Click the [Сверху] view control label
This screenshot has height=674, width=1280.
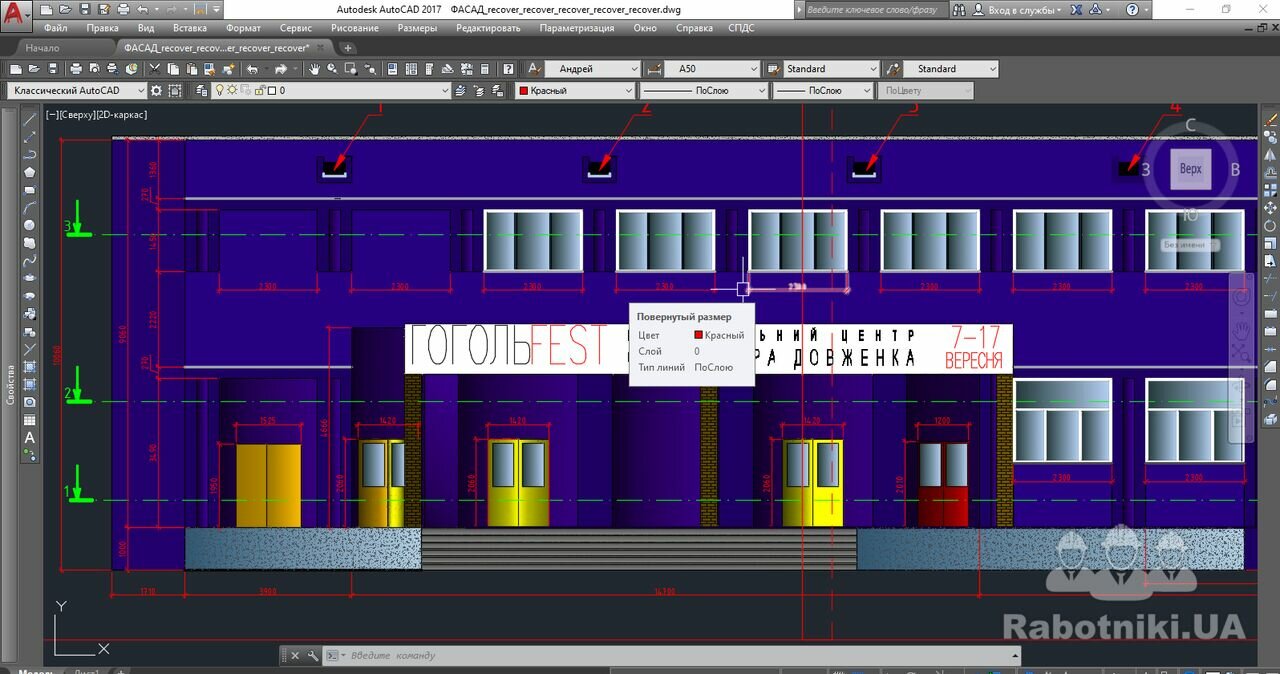(x=76, y=115)
